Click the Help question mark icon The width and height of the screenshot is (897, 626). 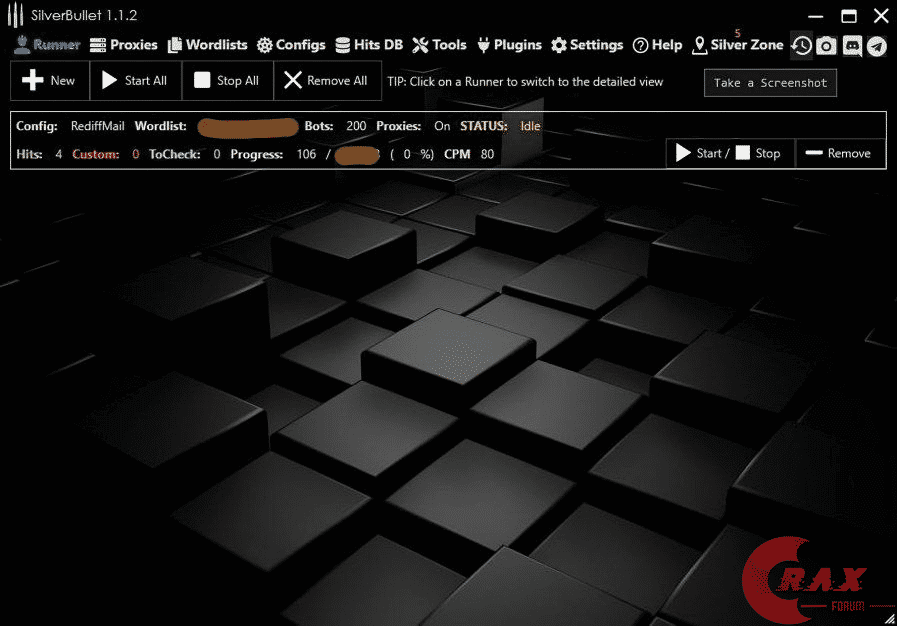click(x=641, y=46)
